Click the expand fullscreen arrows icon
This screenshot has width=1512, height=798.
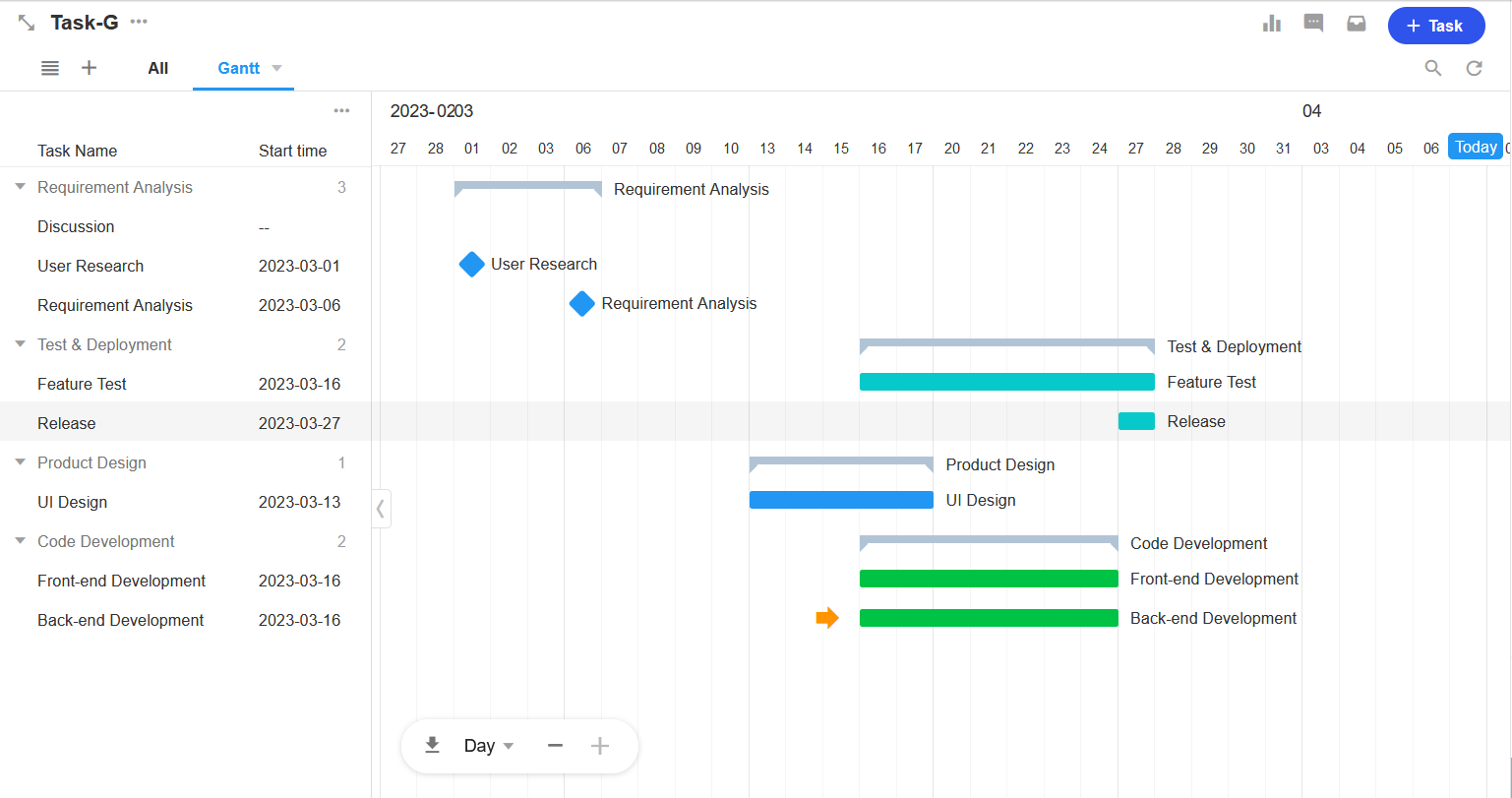27,23
